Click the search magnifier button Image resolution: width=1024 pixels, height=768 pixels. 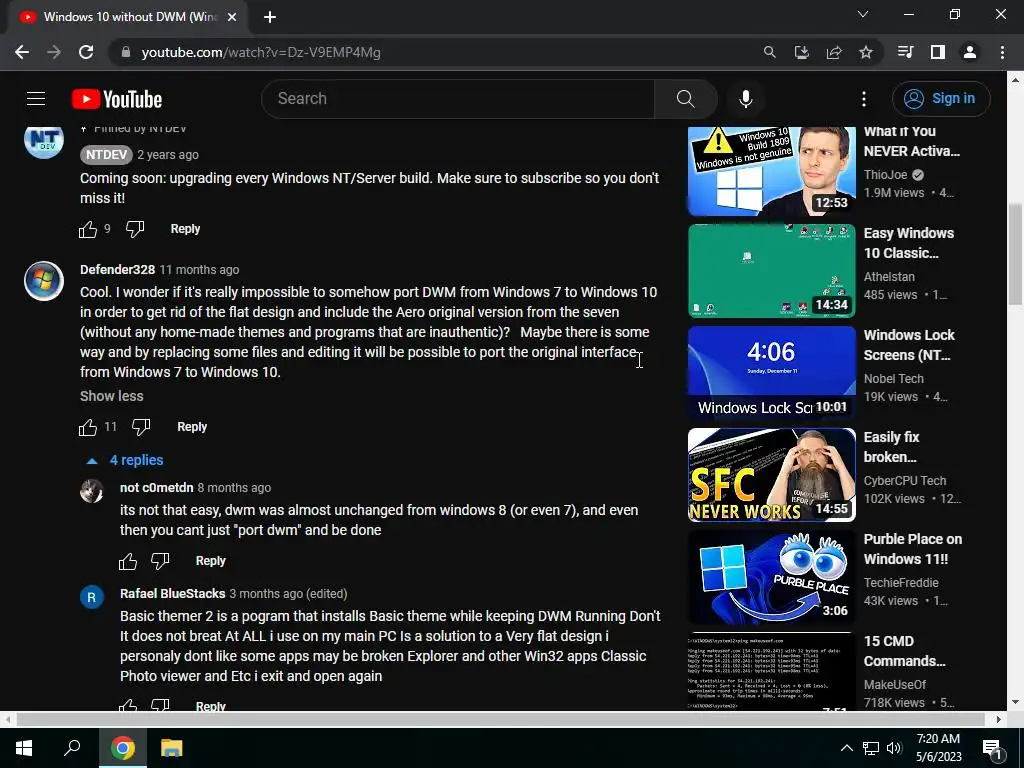coord(686,99)
